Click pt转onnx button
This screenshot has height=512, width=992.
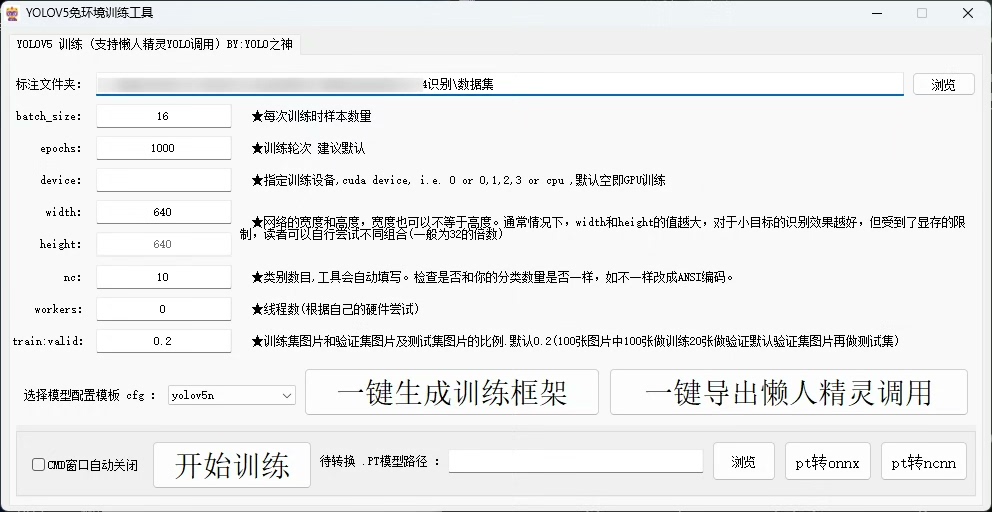coord(828,462)
